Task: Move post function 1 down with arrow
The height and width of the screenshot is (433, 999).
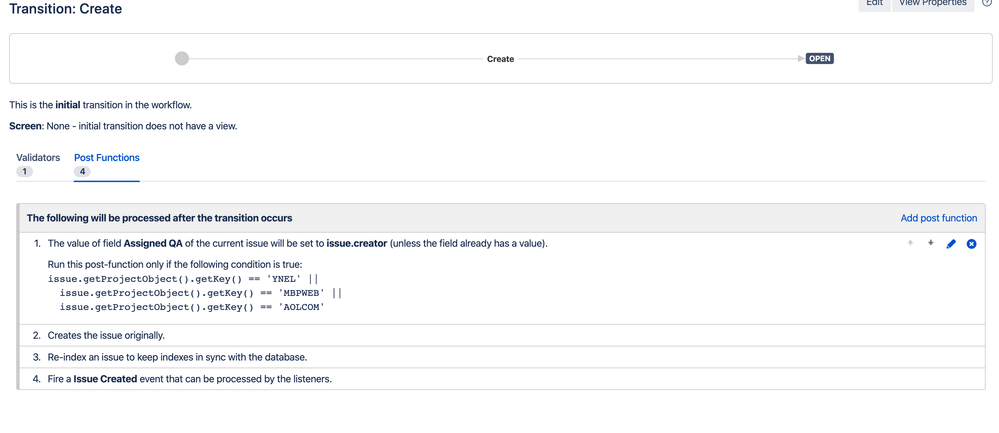Action: (930, 243)
